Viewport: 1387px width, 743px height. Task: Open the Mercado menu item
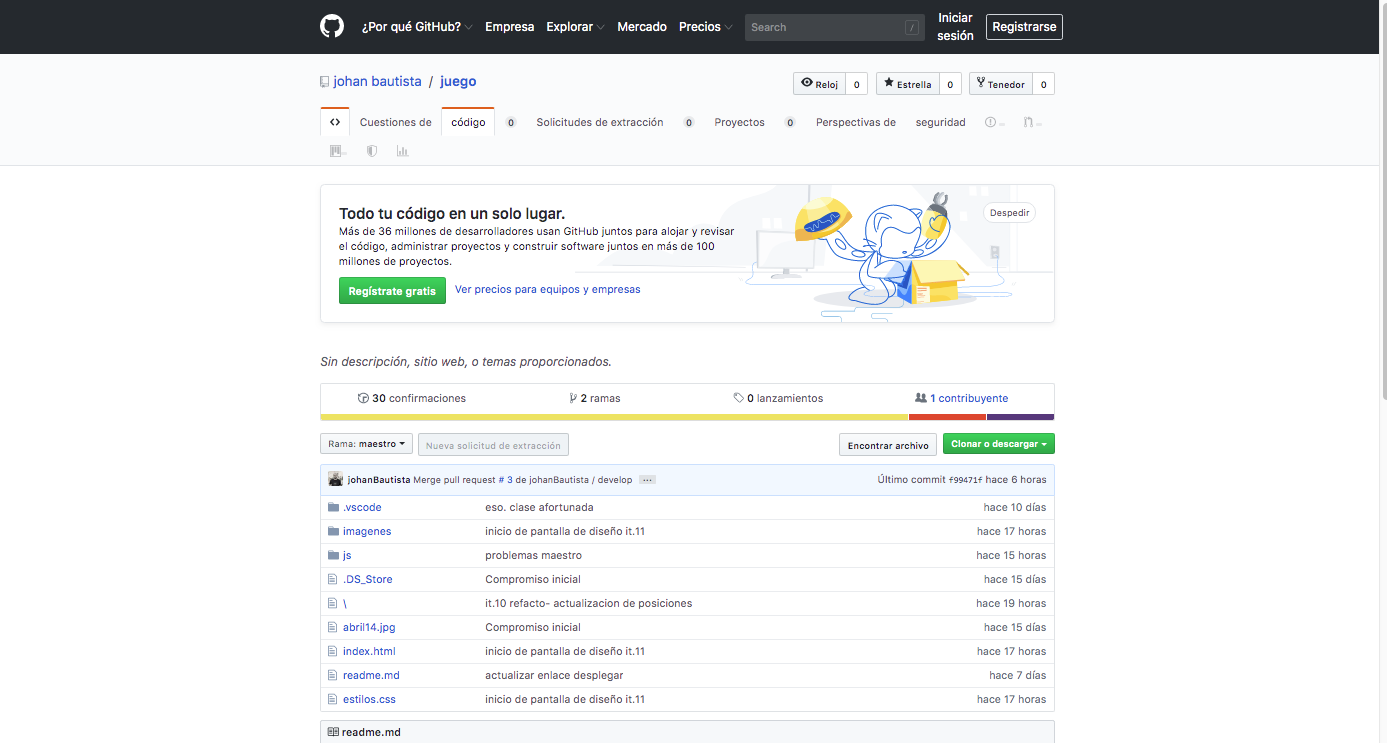pos(642,27)
